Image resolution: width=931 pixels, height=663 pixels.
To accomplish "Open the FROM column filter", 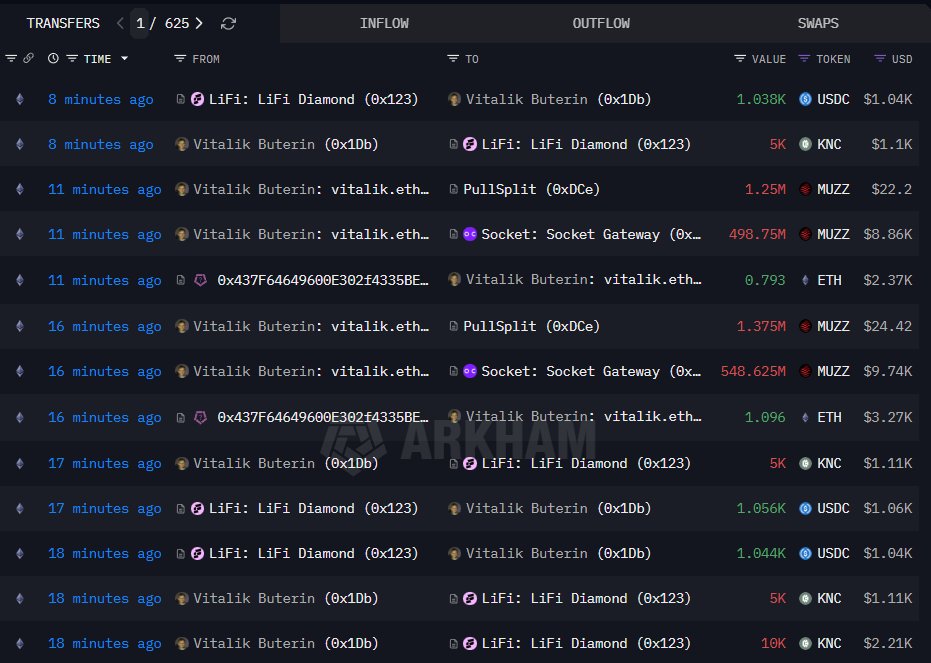I will 180,58.
